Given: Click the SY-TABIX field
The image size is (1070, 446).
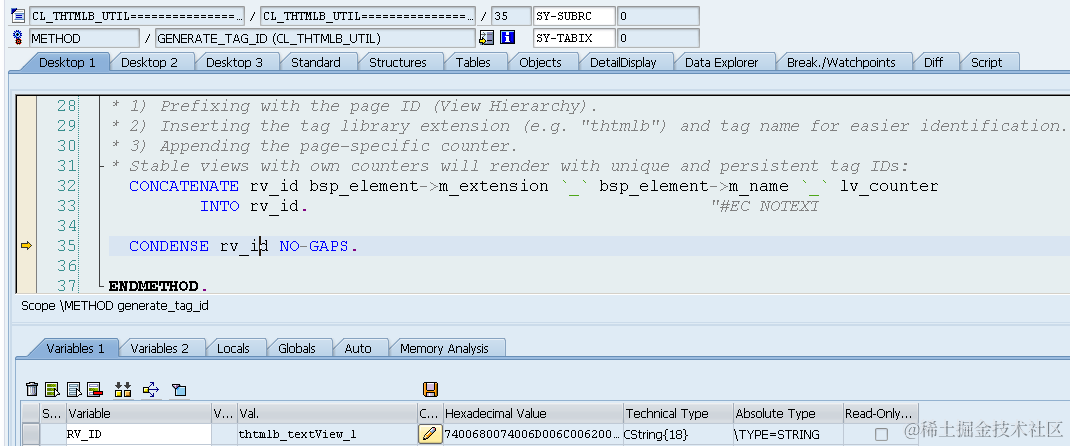Looking at the screenshot, I should [x=575, y=38].
